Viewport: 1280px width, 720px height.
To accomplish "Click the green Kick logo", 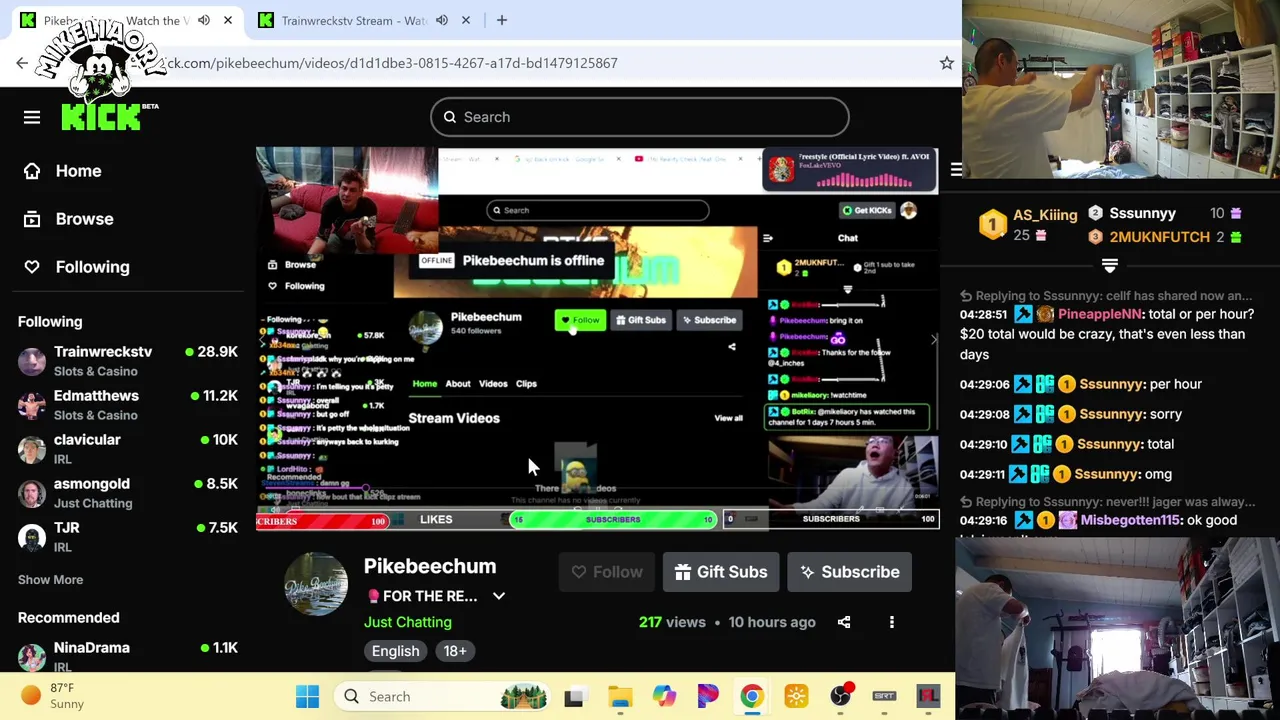I will 101,116.
